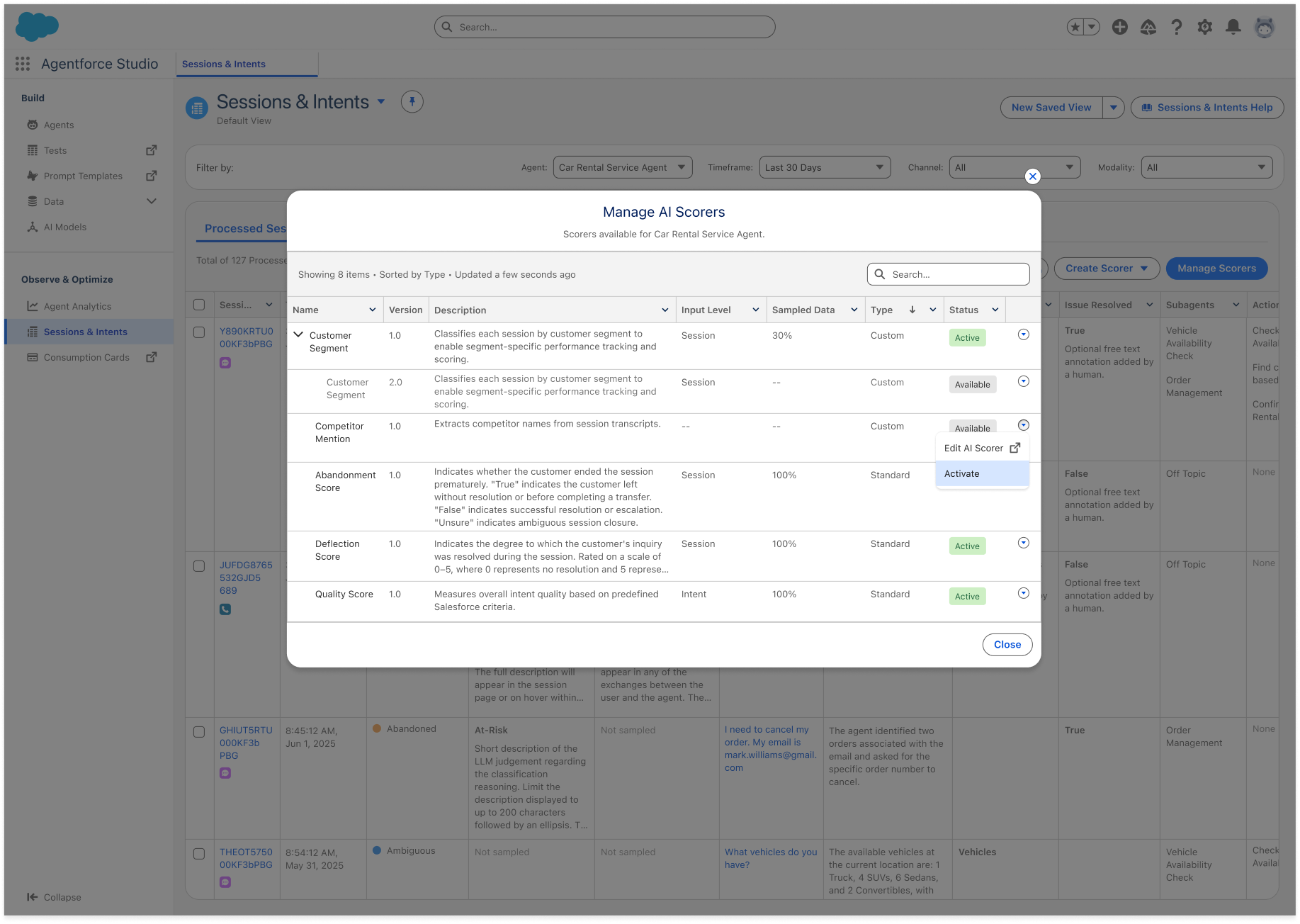The image size is (1300, 924).
Task: Open row actions for Competitor Mention scorer
Action: (1024, 425)
